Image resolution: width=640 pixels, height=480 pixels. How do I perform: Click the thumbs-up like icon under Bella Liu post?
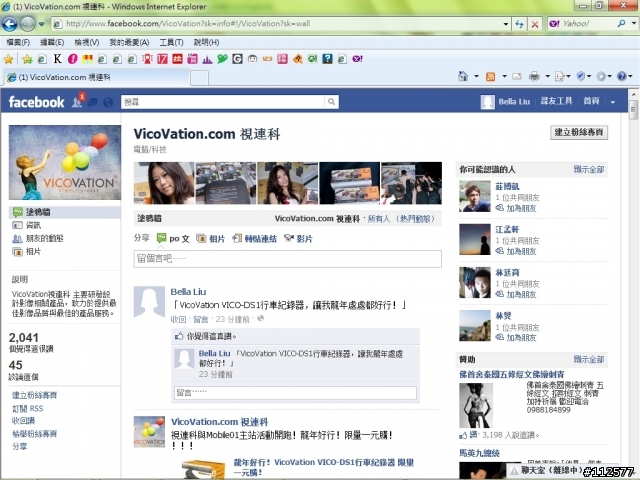click(179, 336)
